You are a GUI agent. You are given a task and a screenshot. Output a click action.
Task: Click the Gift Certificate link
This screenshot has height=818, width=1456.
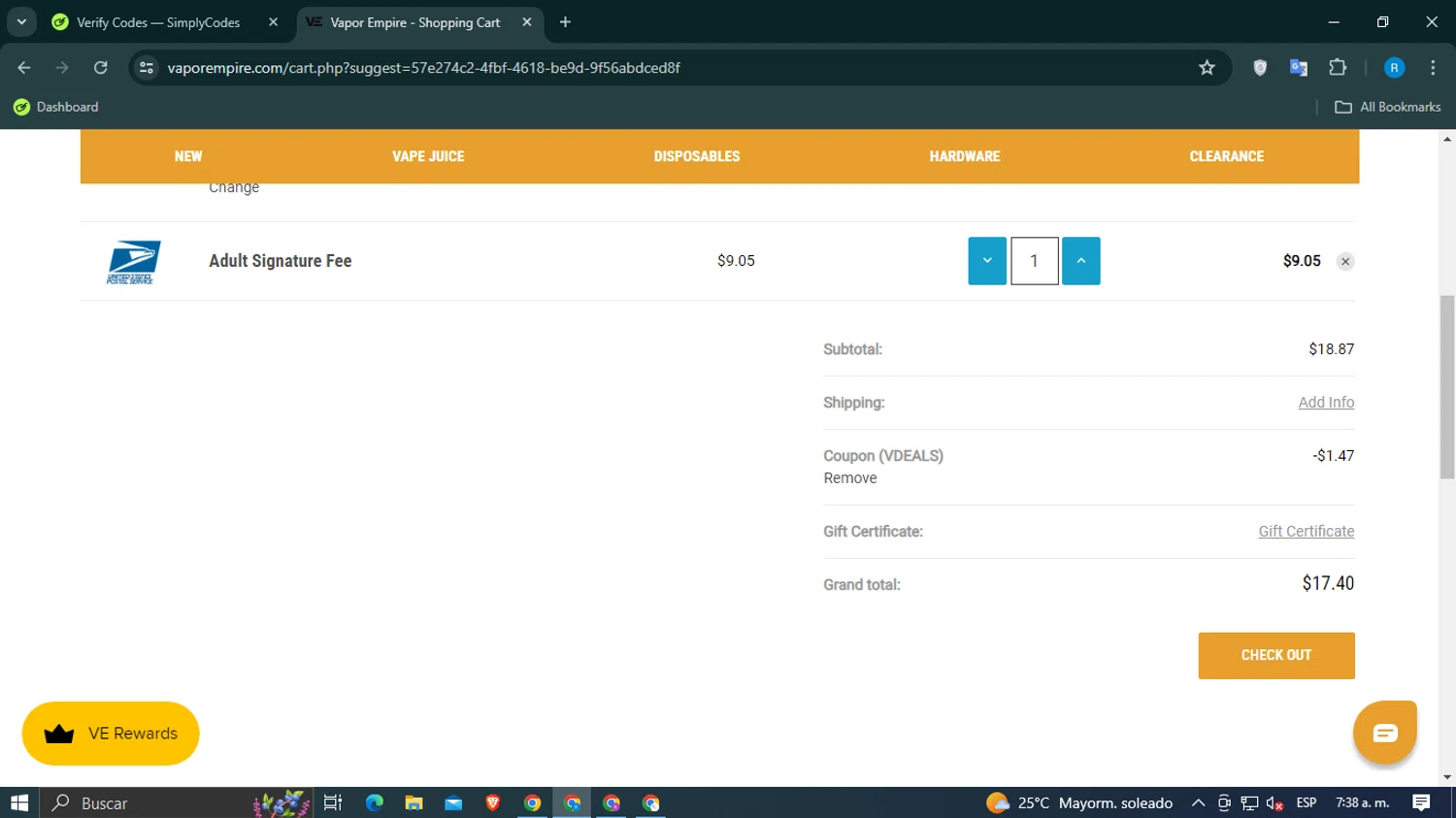pyautogui.click(x=1306, y=531)
